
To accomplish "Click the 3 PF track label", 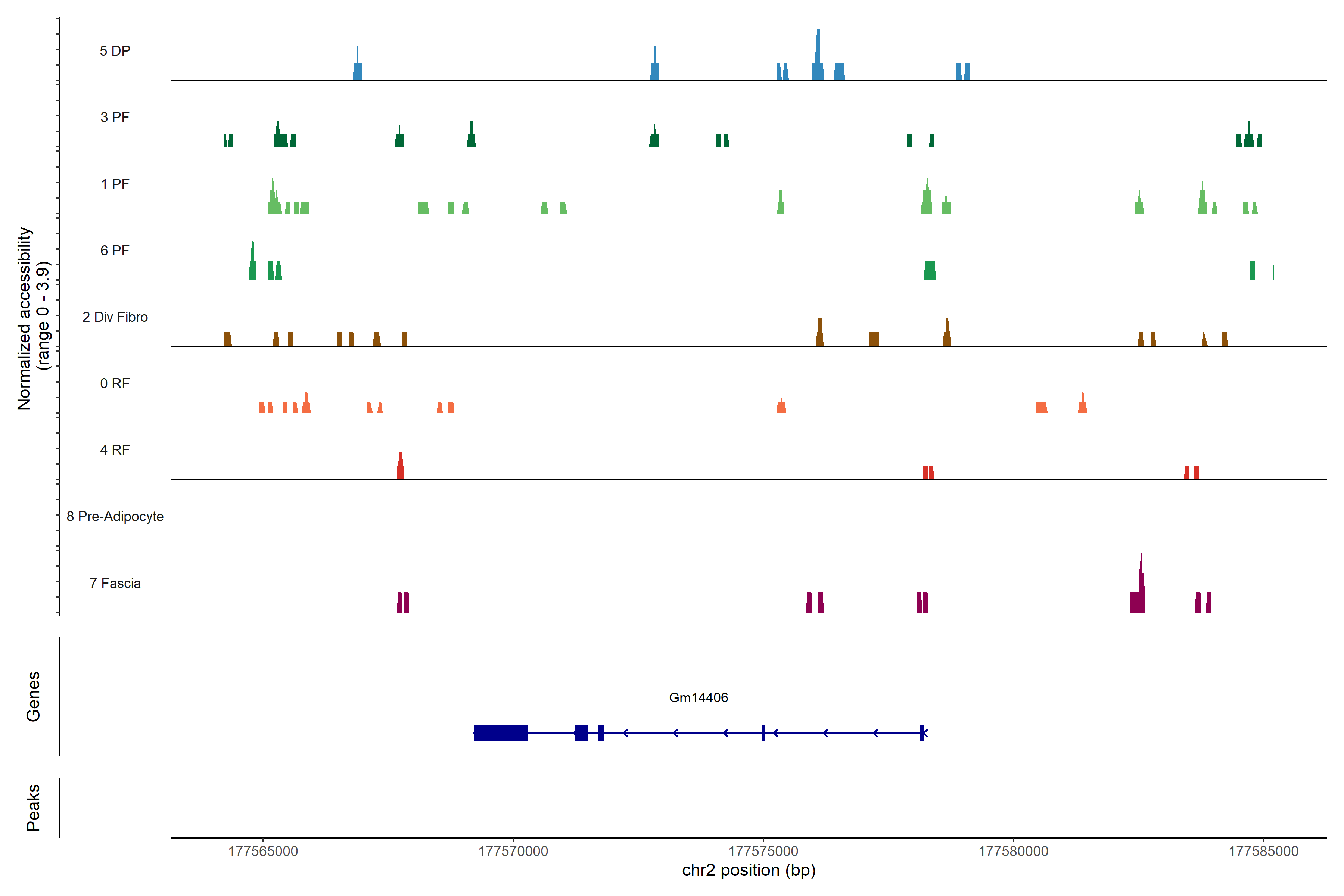I will coord(115,117).
